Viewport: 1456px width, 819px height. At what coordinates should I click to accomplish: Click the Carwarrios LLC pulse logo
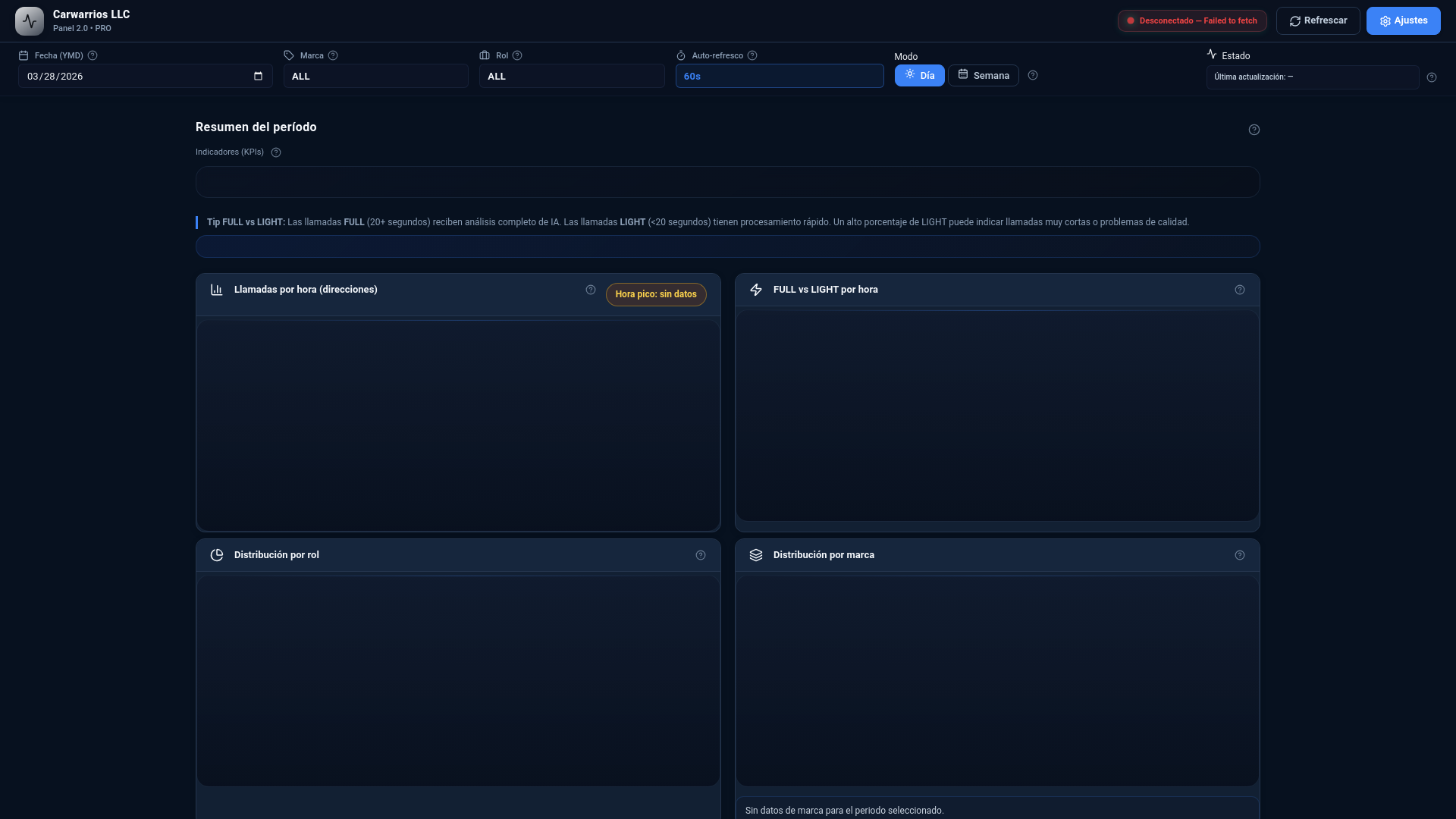(30, 21)
